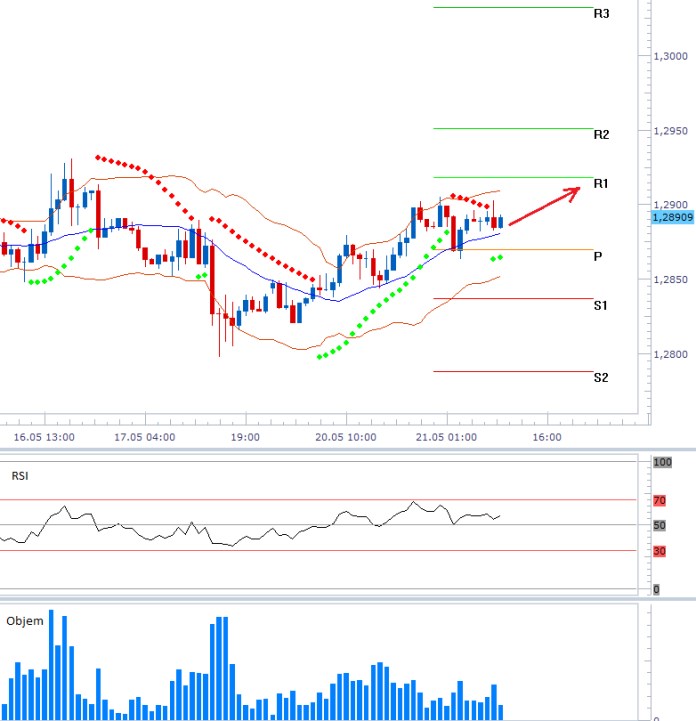The image size is (696, 721).
Task: Click the Objem volume panel label
Action: click(25, 621)
